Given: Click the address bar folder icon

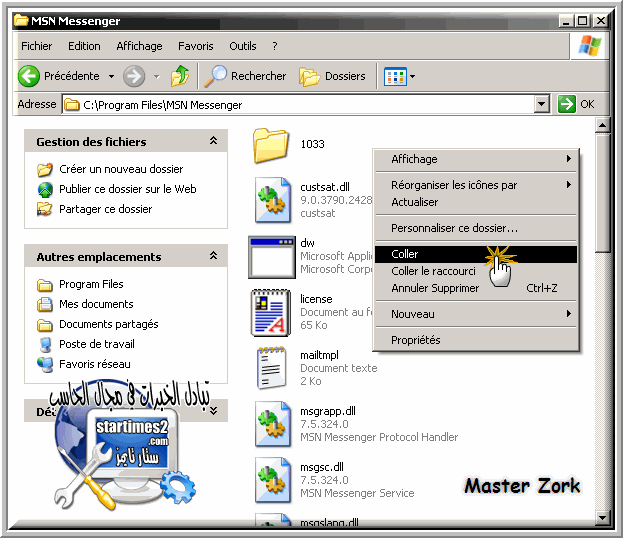Looking at the screenshot, I should 72,105.
